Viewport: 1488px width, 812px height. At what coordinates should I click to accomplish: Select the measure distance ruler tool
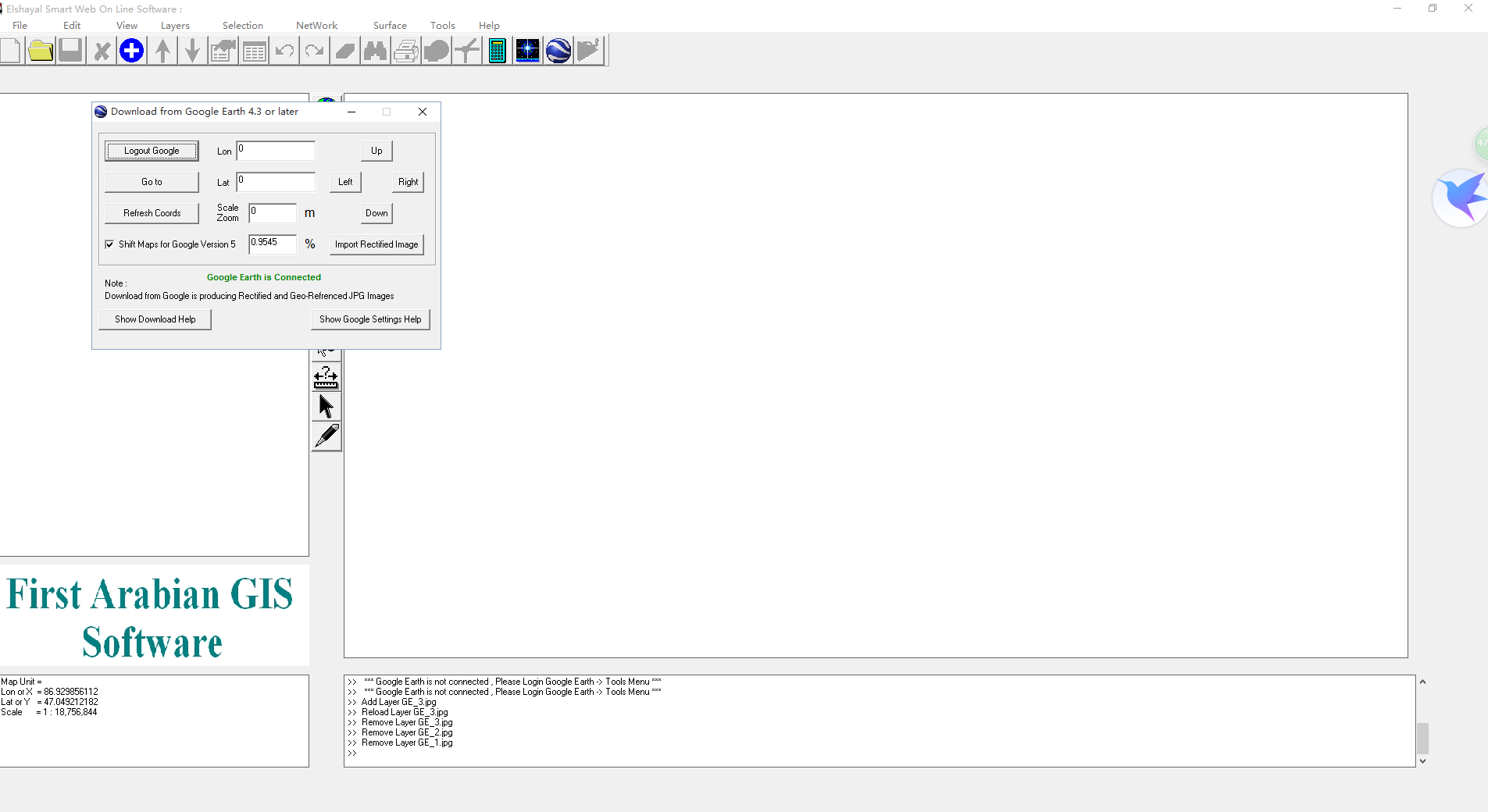[327, 377]
